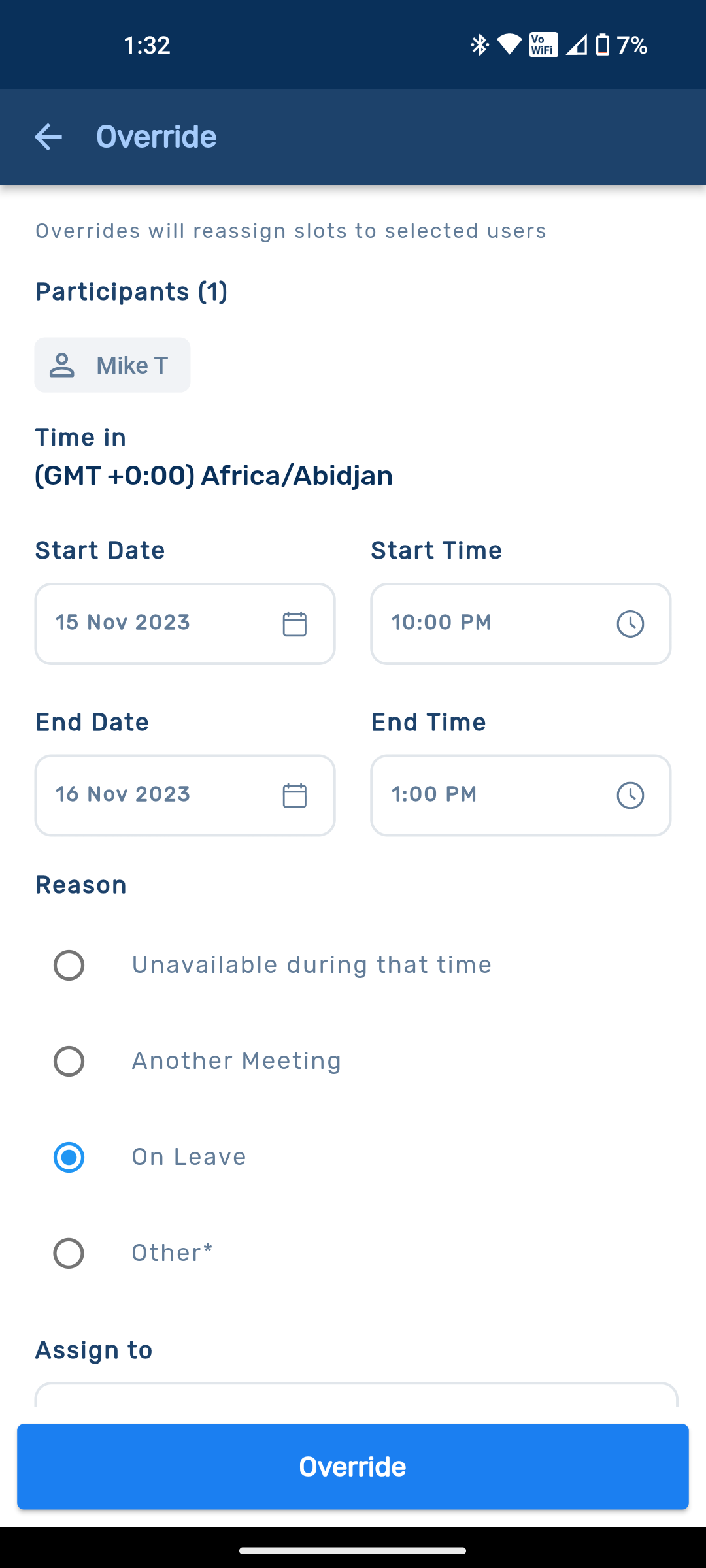Tap the battery icon in status bar
The height and width of the screenshot is (1568, 706).
(603, 44)
